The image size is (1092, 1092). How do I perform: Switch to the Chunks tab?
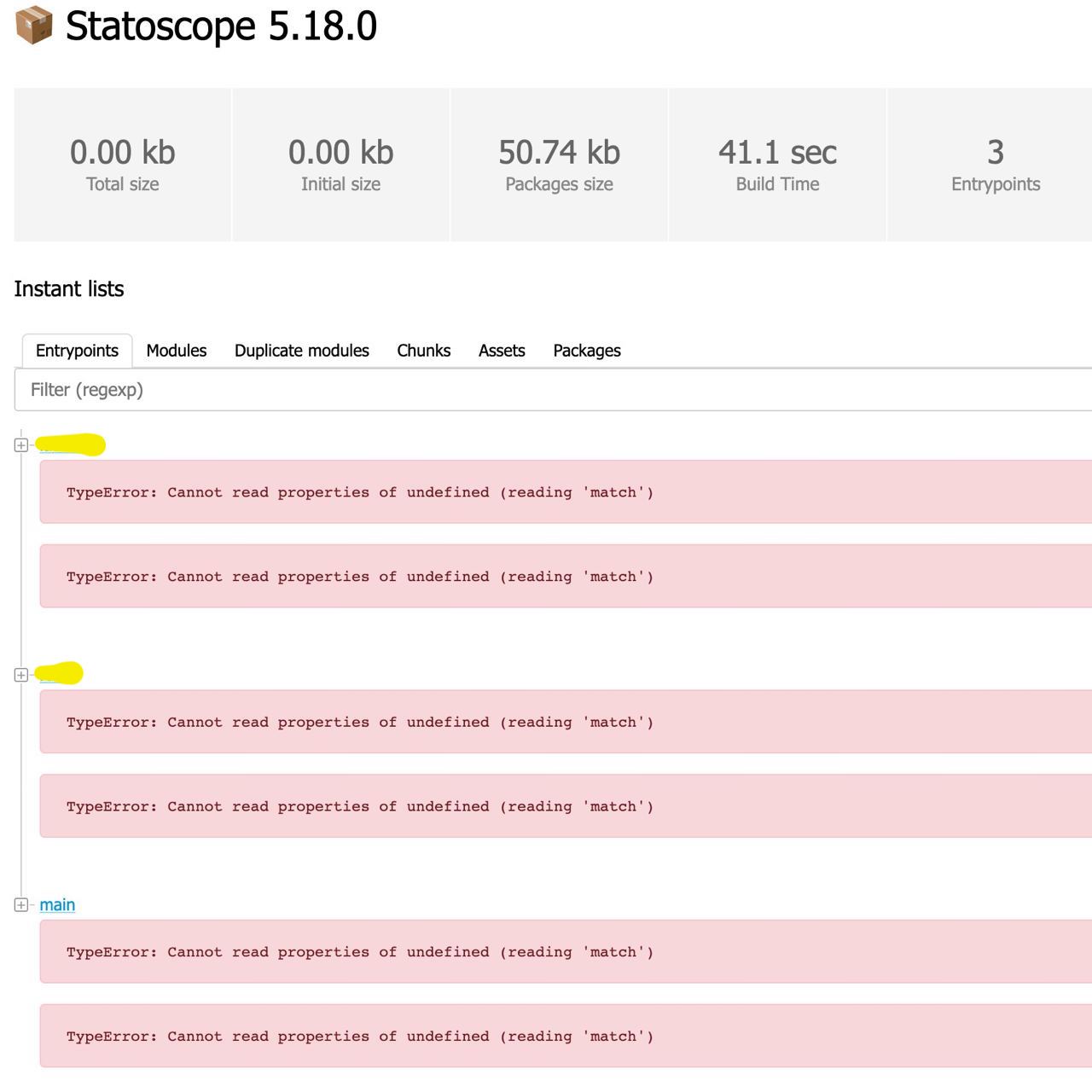(x=423, y=350)
